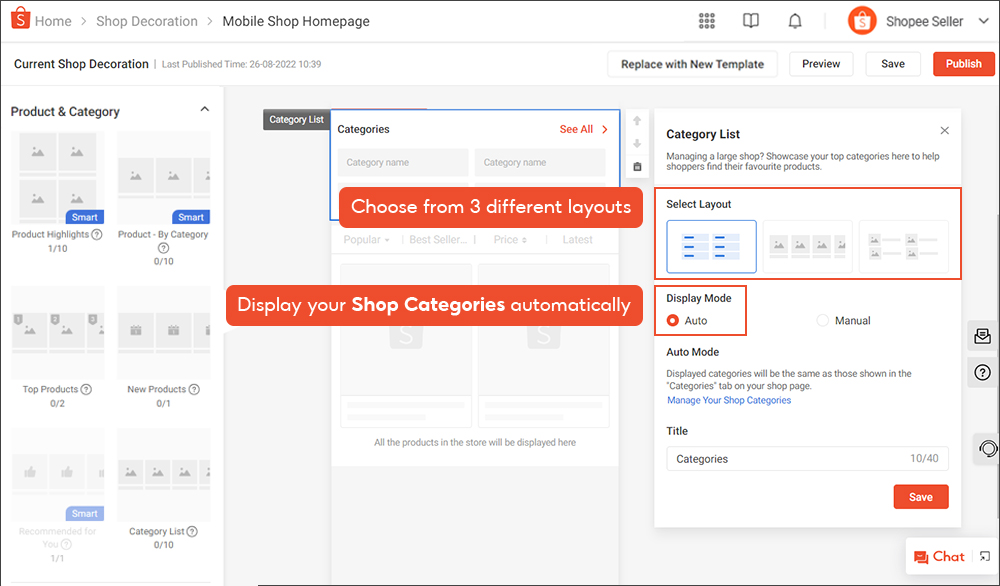Select Manual display mode
The height and width of the screenshot is (586, 1000).
coord(823,321)
